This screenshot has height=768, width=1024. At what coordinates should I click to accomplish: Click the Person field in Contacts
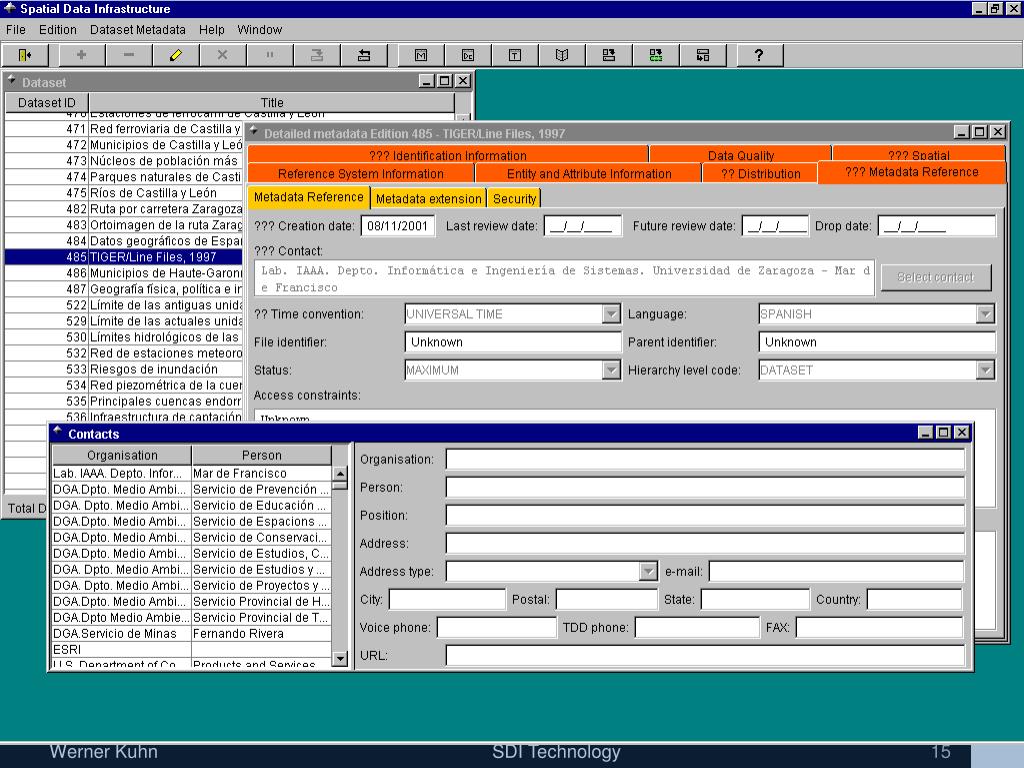point(705,487)
